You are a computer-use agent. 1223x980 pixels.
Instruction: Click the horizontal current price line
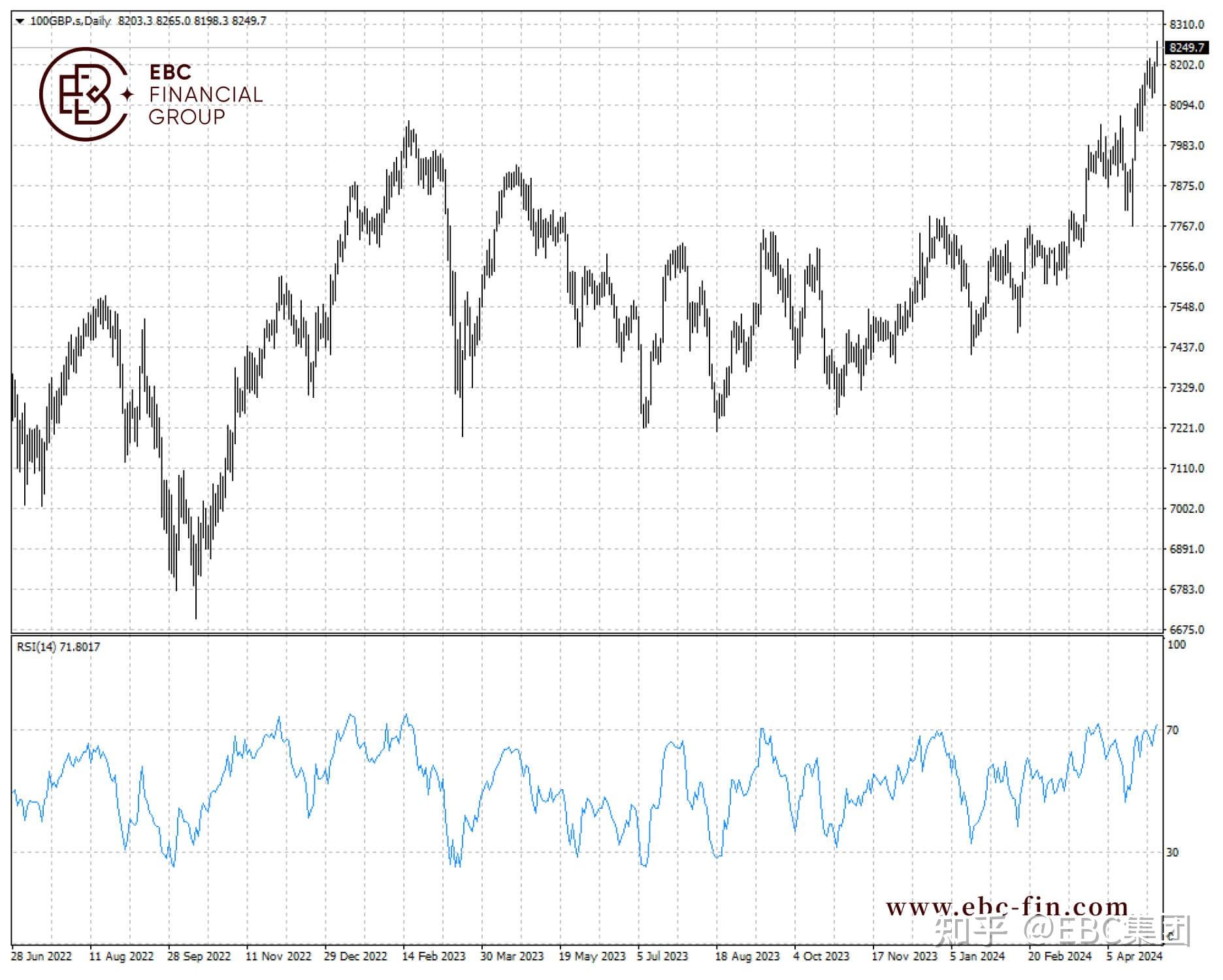pyautogui.click(x=587, y=48)
